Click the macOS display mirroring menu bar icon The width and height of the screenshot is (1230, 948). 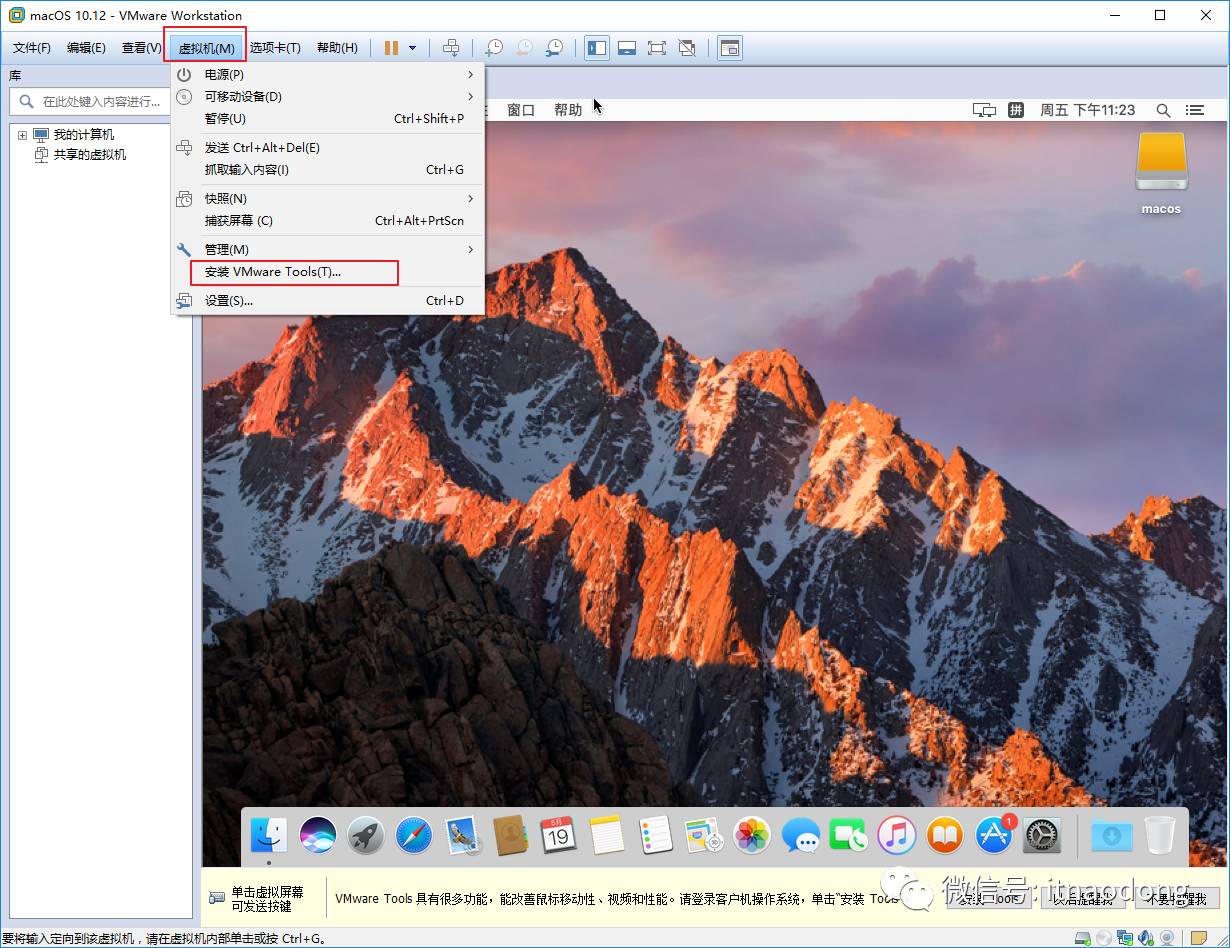[x=985, y=110]
